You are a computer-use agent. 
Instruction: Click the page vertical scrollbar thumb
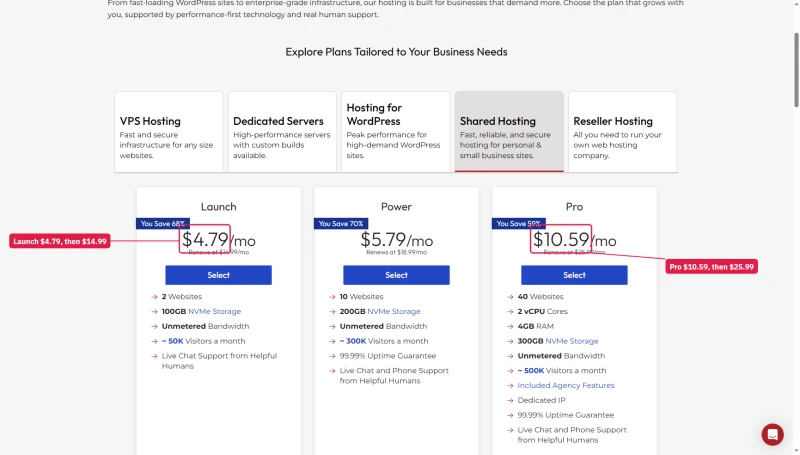(x=796, y=70)
